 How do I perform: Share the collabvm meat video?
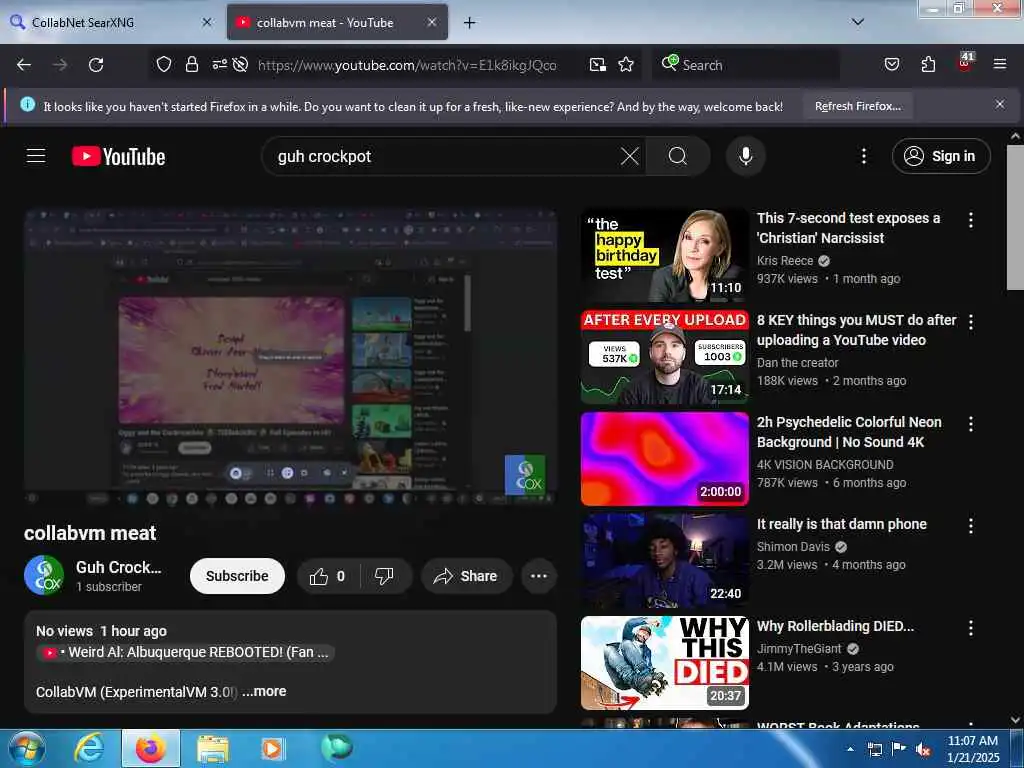pos(466,576)
